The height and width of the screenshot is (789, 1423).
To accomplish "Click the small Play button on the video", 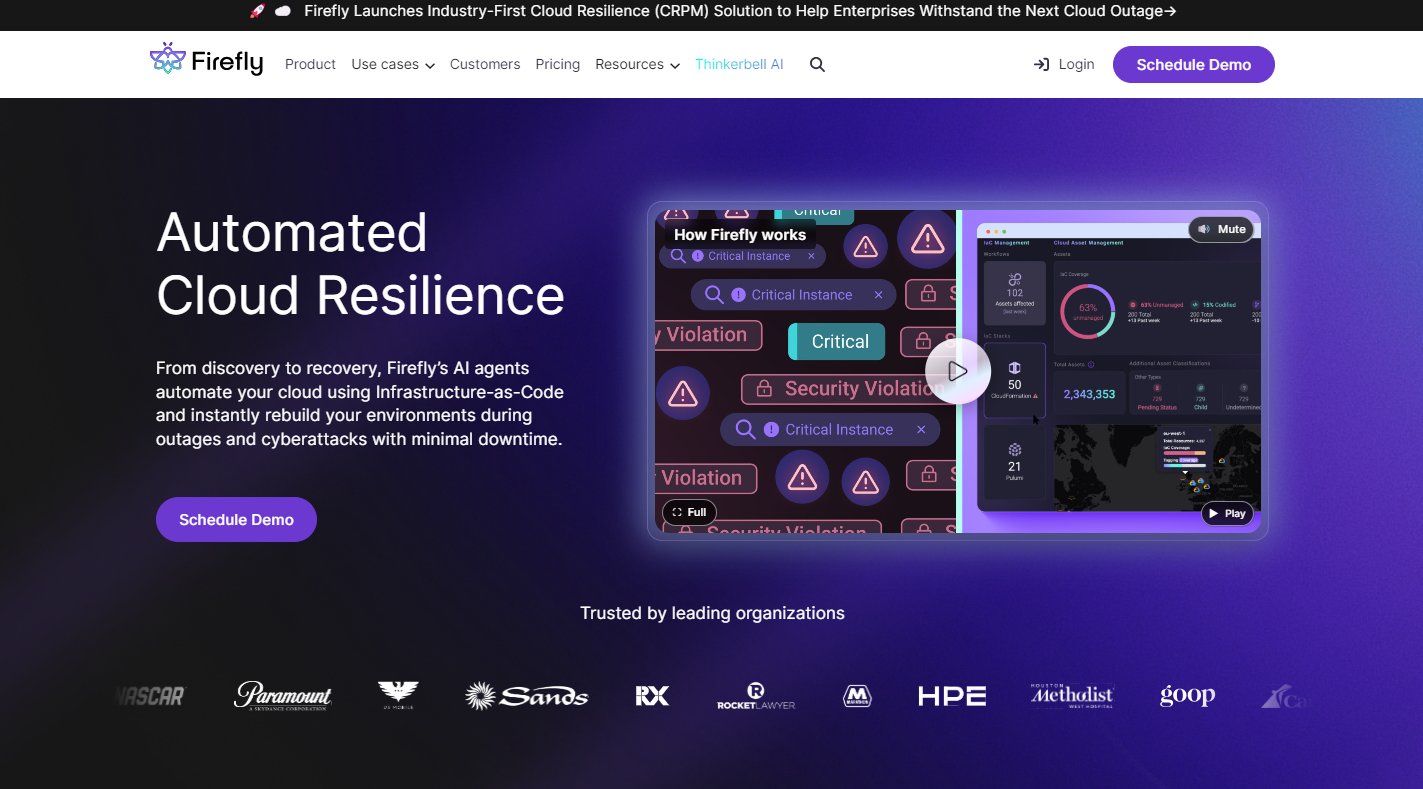I will [1227, 513].
